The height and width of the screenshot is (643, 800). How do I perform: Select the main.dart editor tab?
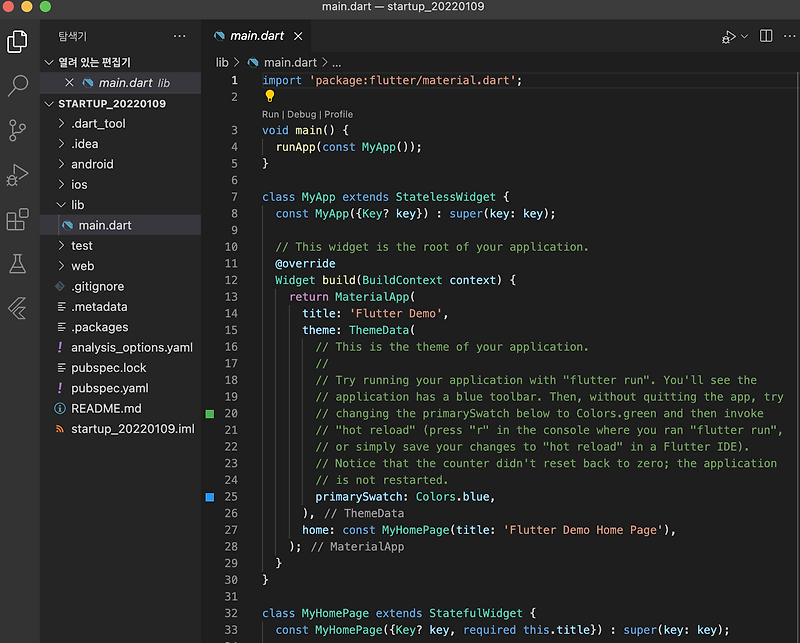[256, 36]
